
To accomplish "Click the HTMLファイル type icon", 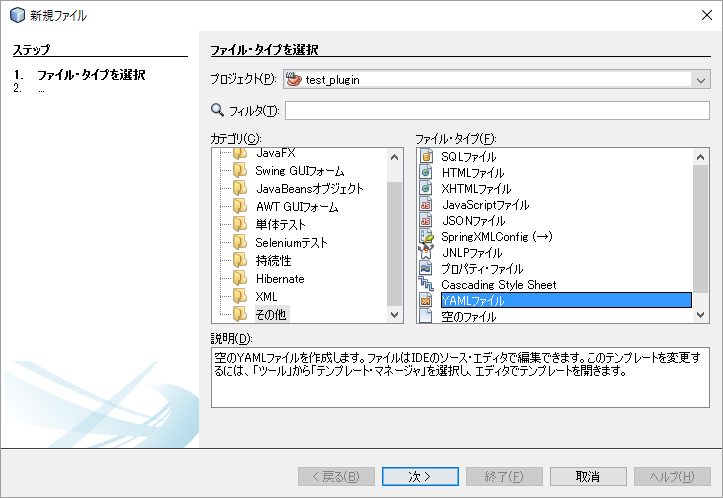I will 426,173.
